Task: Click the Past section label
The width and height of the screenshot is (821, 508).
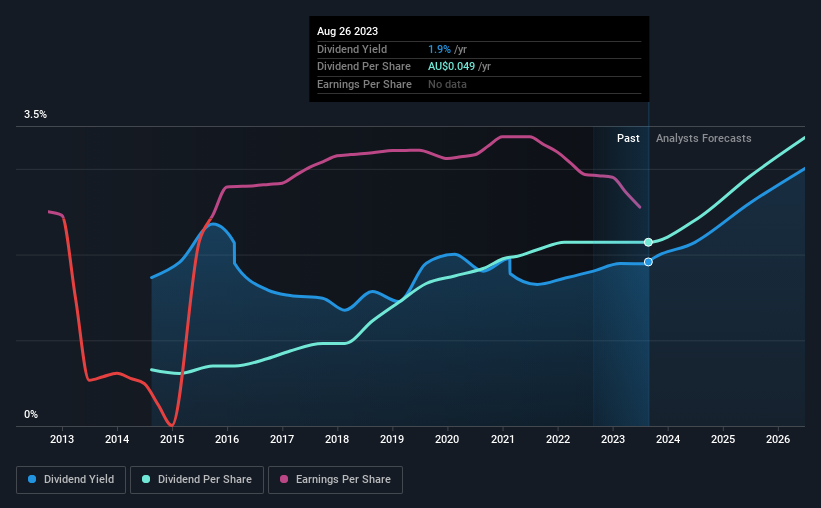Action: coord(628,138)
